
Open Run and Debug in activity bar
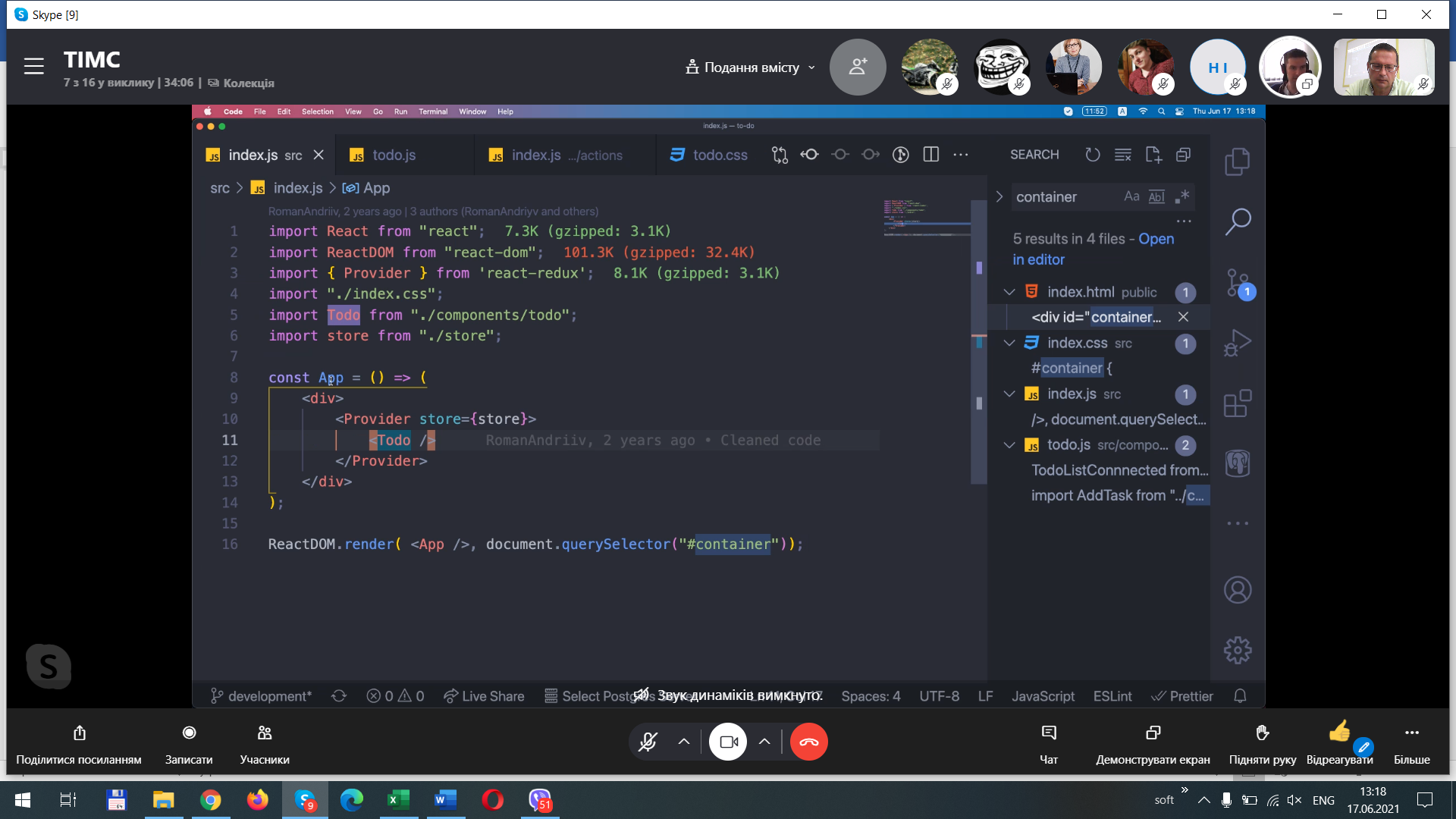[1238, 343]
